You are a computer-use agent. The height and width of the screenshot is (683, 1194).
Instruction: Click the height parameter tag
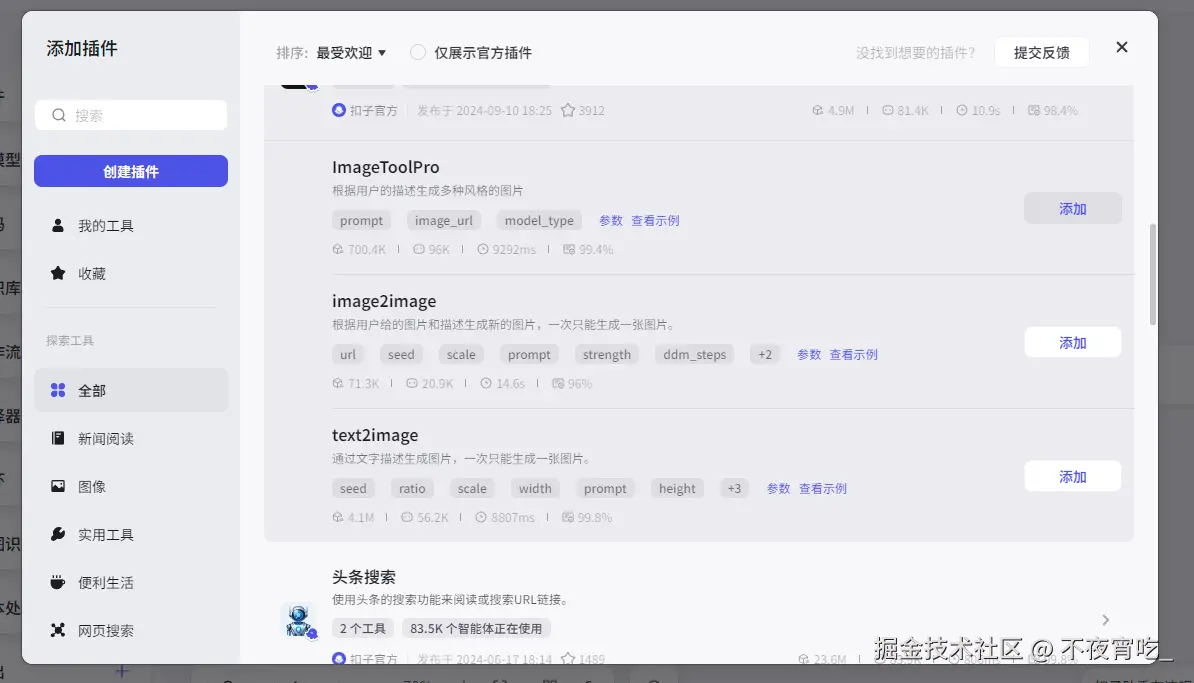[677, 488]
